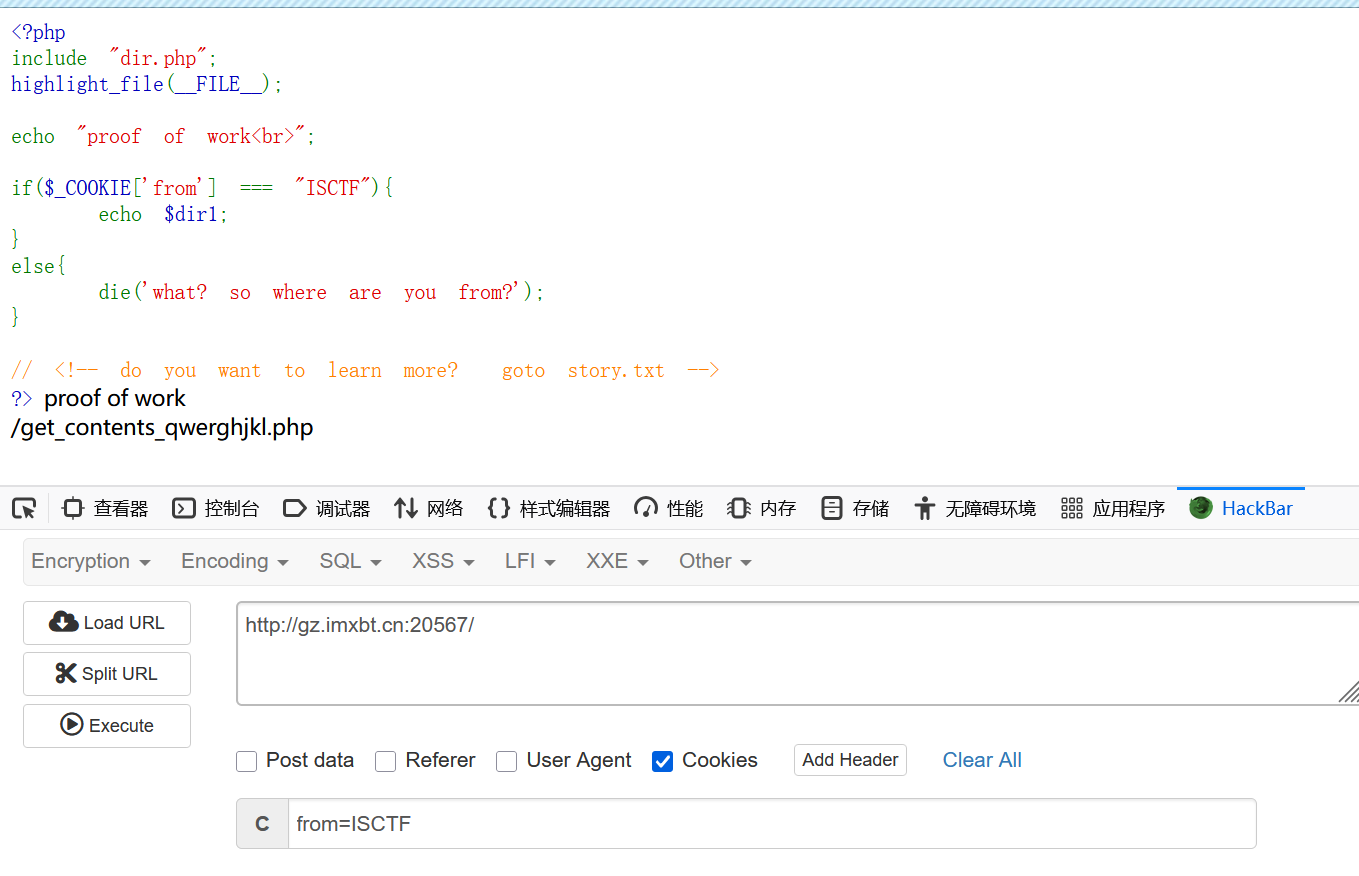Open the Memory (内存) panel
The image size is (1359, 876).
tap(762, 508)
